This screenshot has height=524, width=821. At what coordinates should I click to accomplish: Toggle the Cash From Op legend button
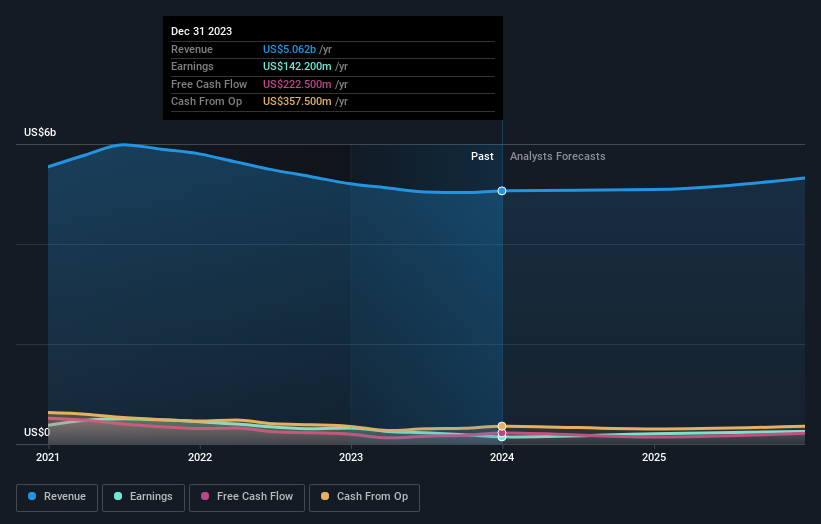coord(364,497)
